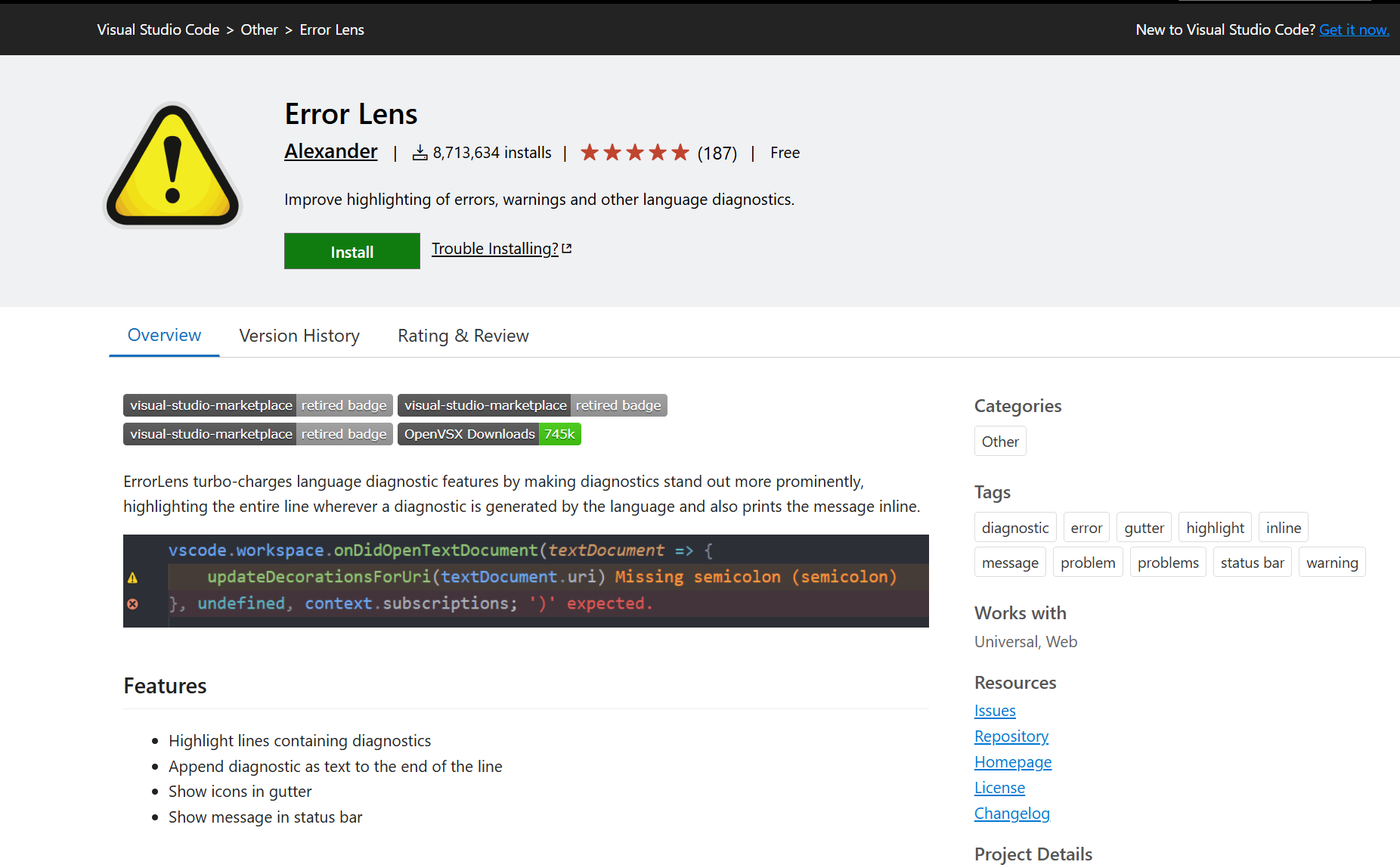
Task: Click the retired badge left of OpenVSX Downloads
Action: pos(258,434)
